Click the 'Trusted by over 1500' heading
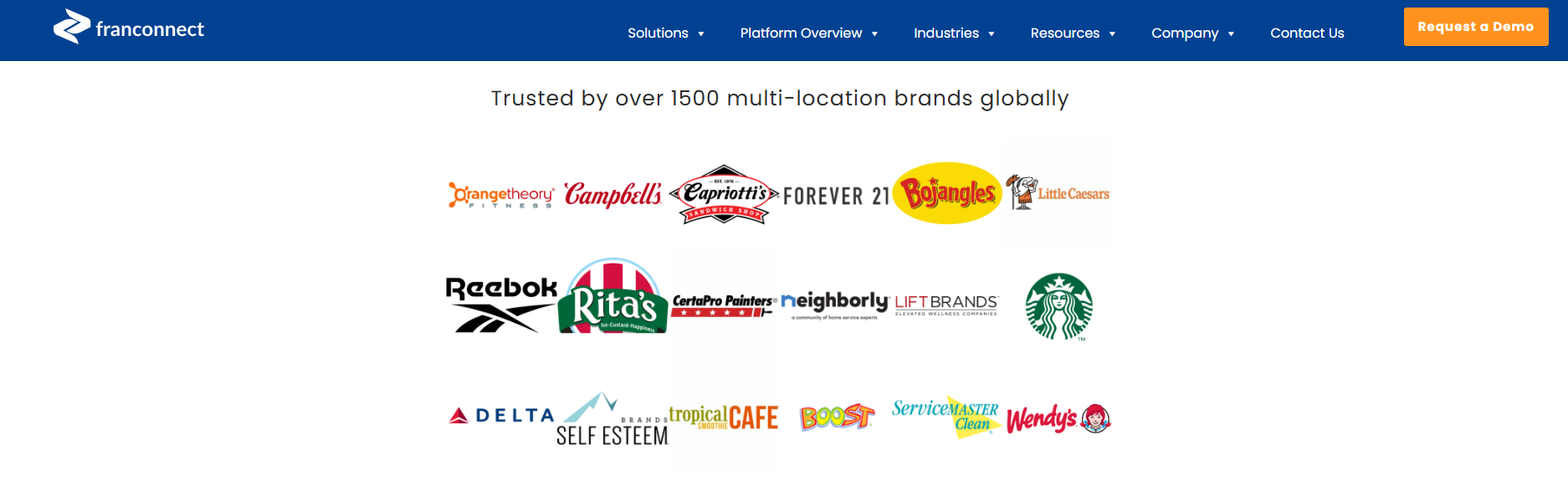The width and height of the screenshot is (1568, 496). (780, 99)
